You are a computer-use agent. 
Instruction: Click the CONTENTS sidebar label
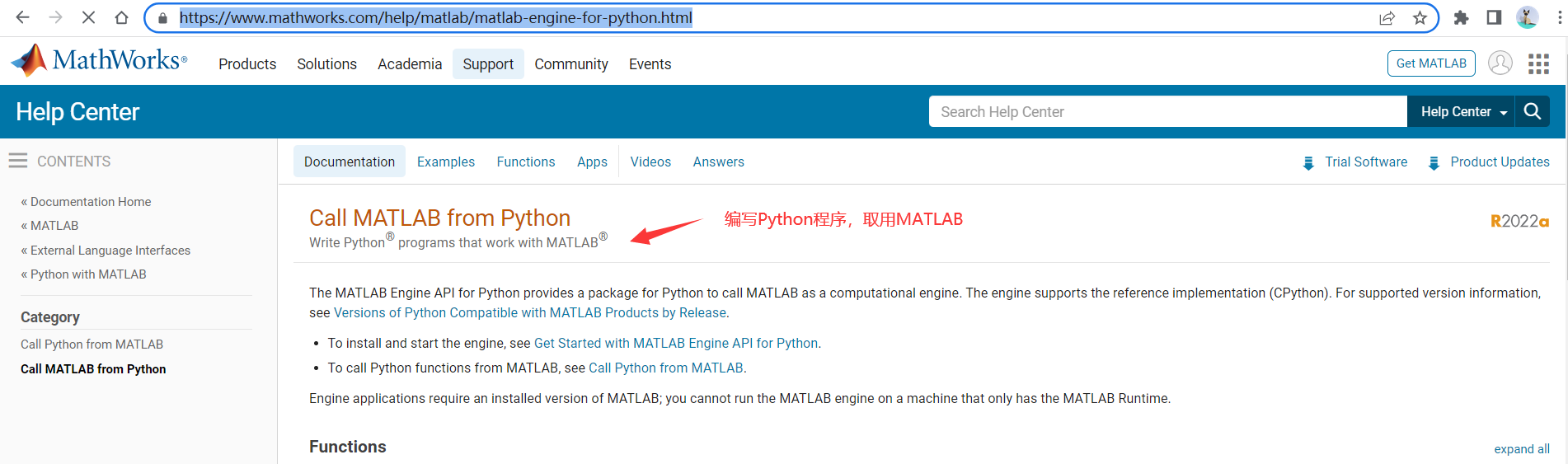point(74,162)
